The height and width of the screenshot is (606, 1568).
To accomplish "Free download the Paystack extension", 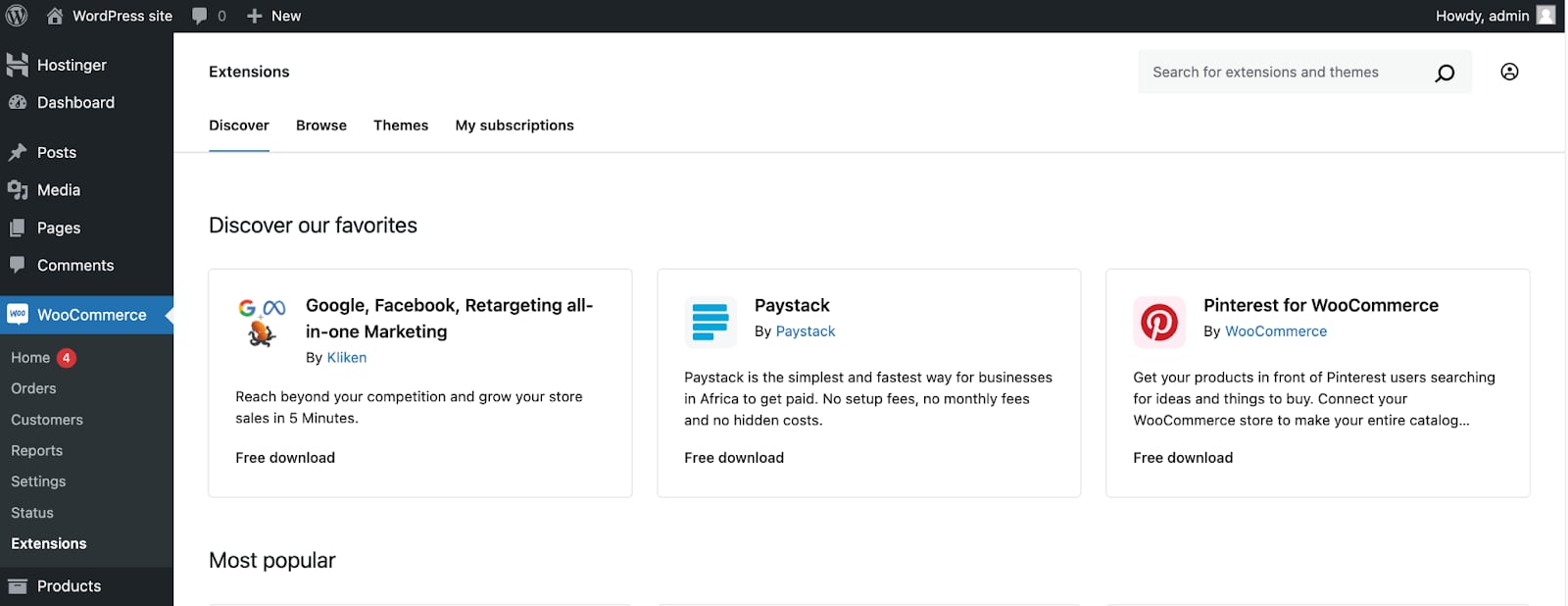I will click(734, 457).
